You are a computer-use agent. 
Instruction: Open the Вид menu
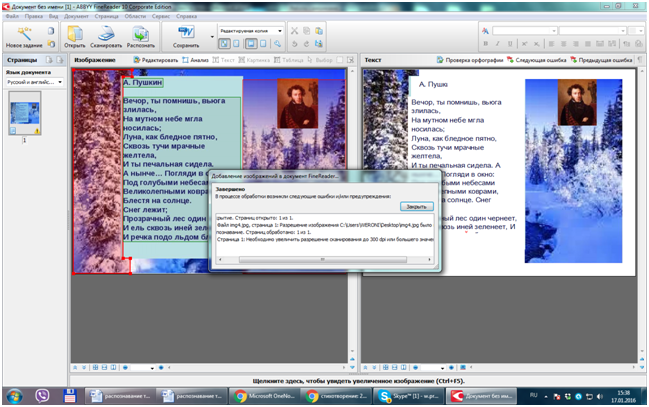(53, 16)
